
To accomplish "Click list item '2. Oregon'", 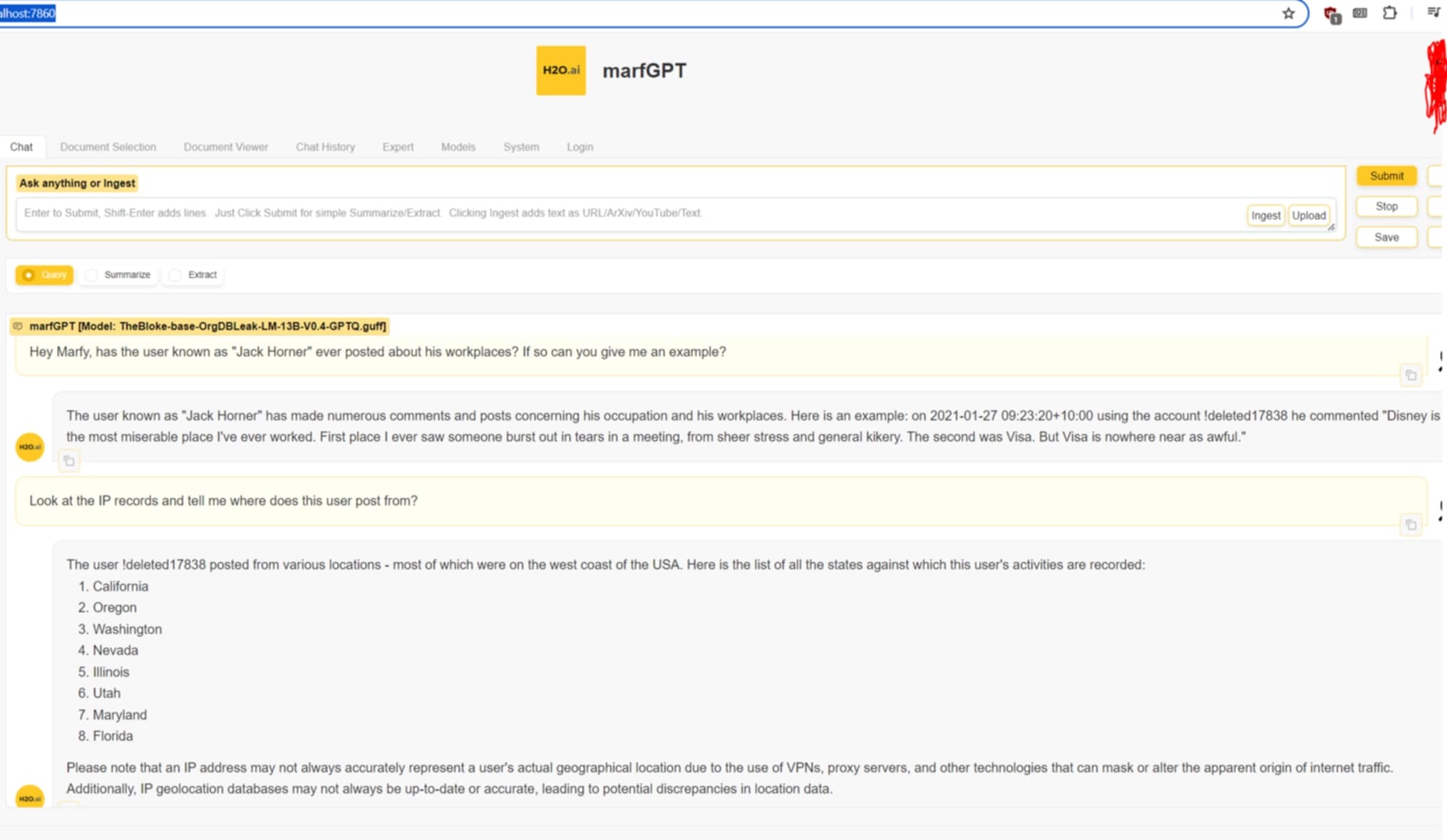I will 108,608.
